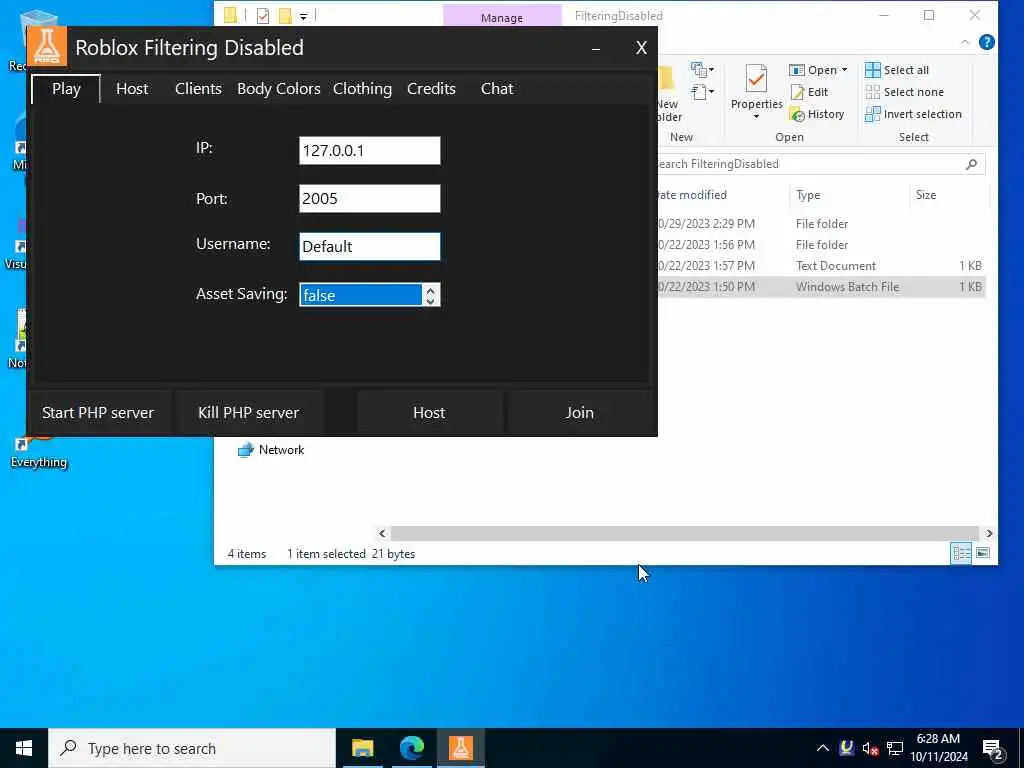
Task: Click the Explorer scroll right arrow
Action: coord(989,534)
